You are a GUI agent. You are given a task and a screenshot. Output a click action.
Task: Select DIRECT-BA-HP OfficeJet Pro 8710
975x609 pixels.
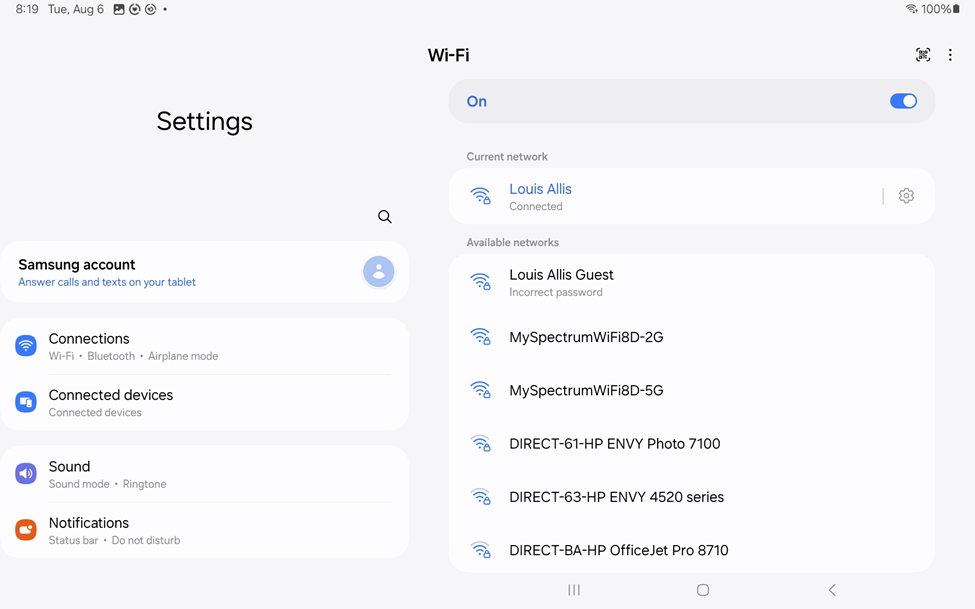click(618, 550)
